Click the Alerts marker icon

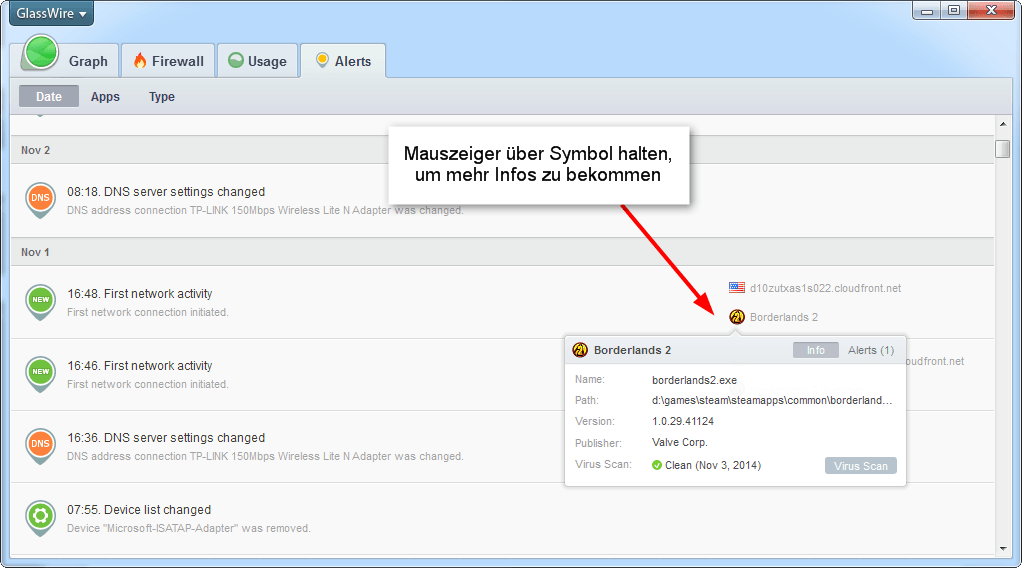click(322, 60)
